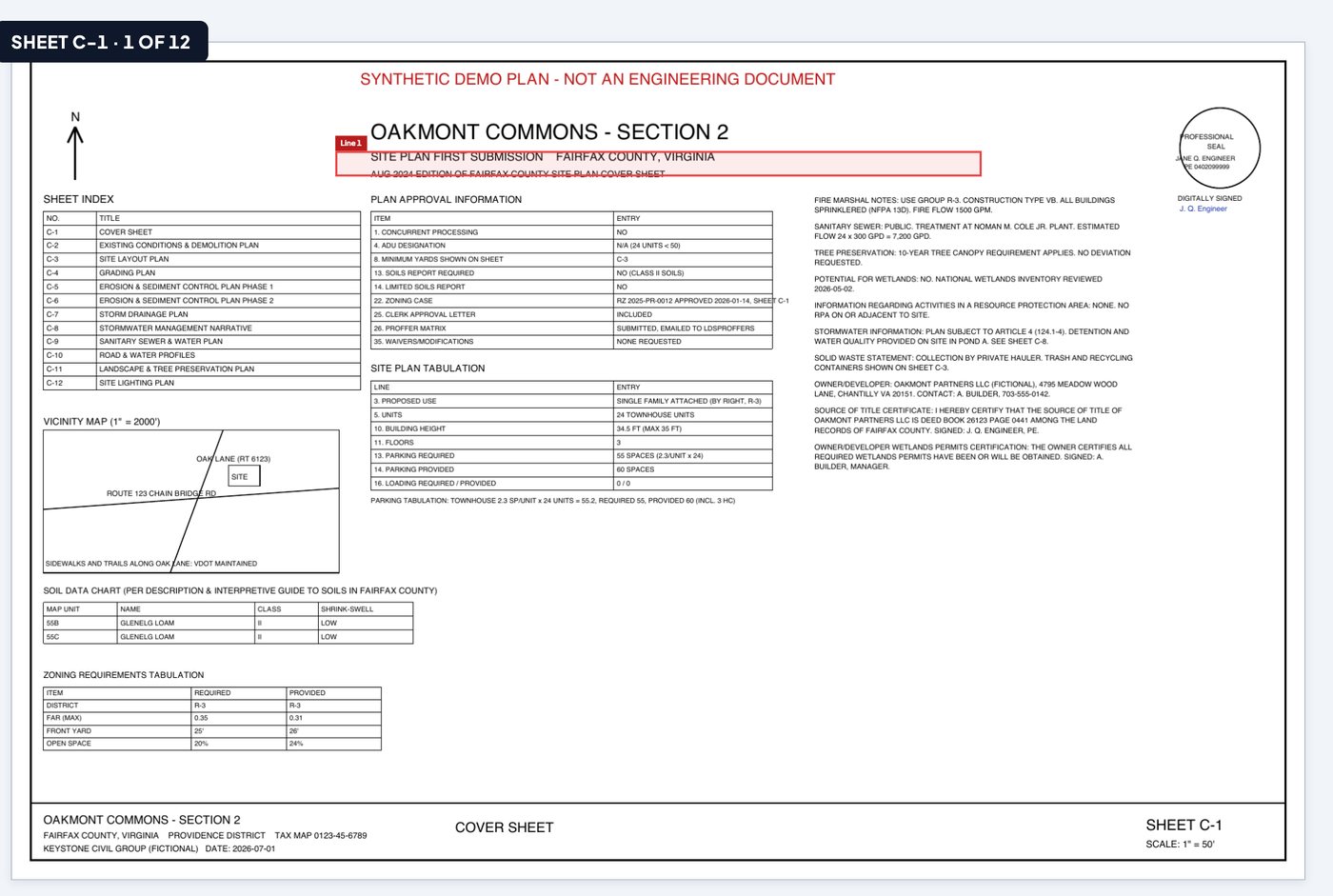The height and width of the screenshot is (896, 1333).
Task: Click the C-7 Storm Drainage Plan row
Action: click(x=202, y=314)
